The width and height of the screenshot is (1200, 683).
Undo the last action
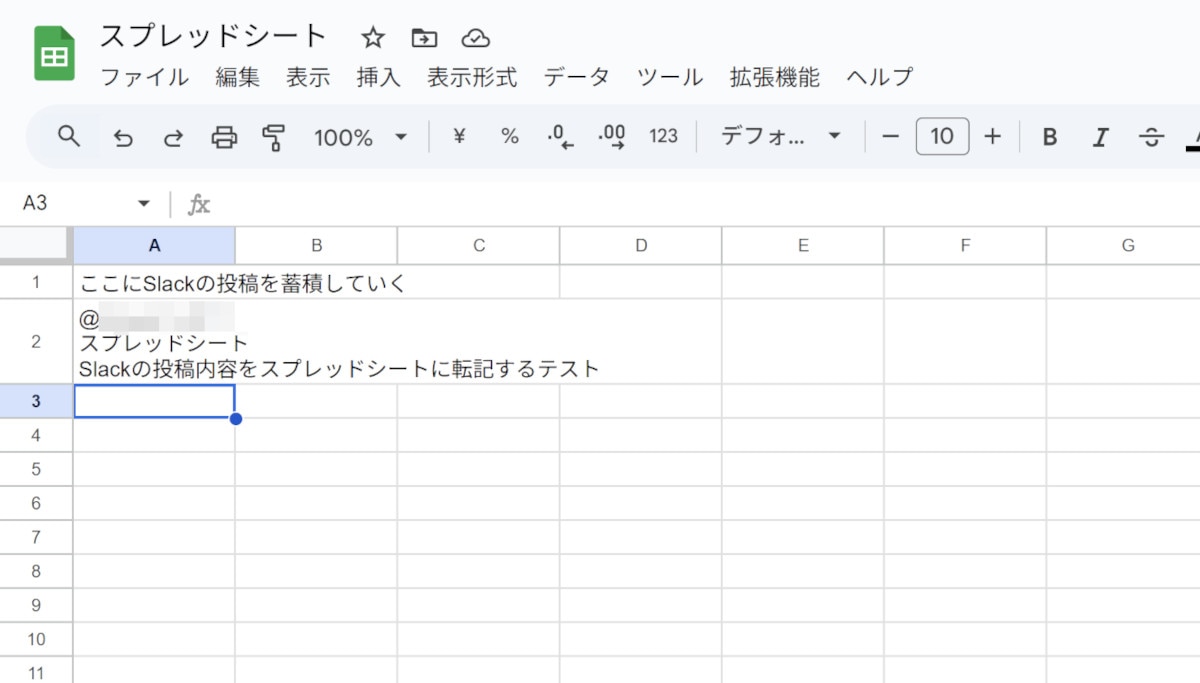122,137
